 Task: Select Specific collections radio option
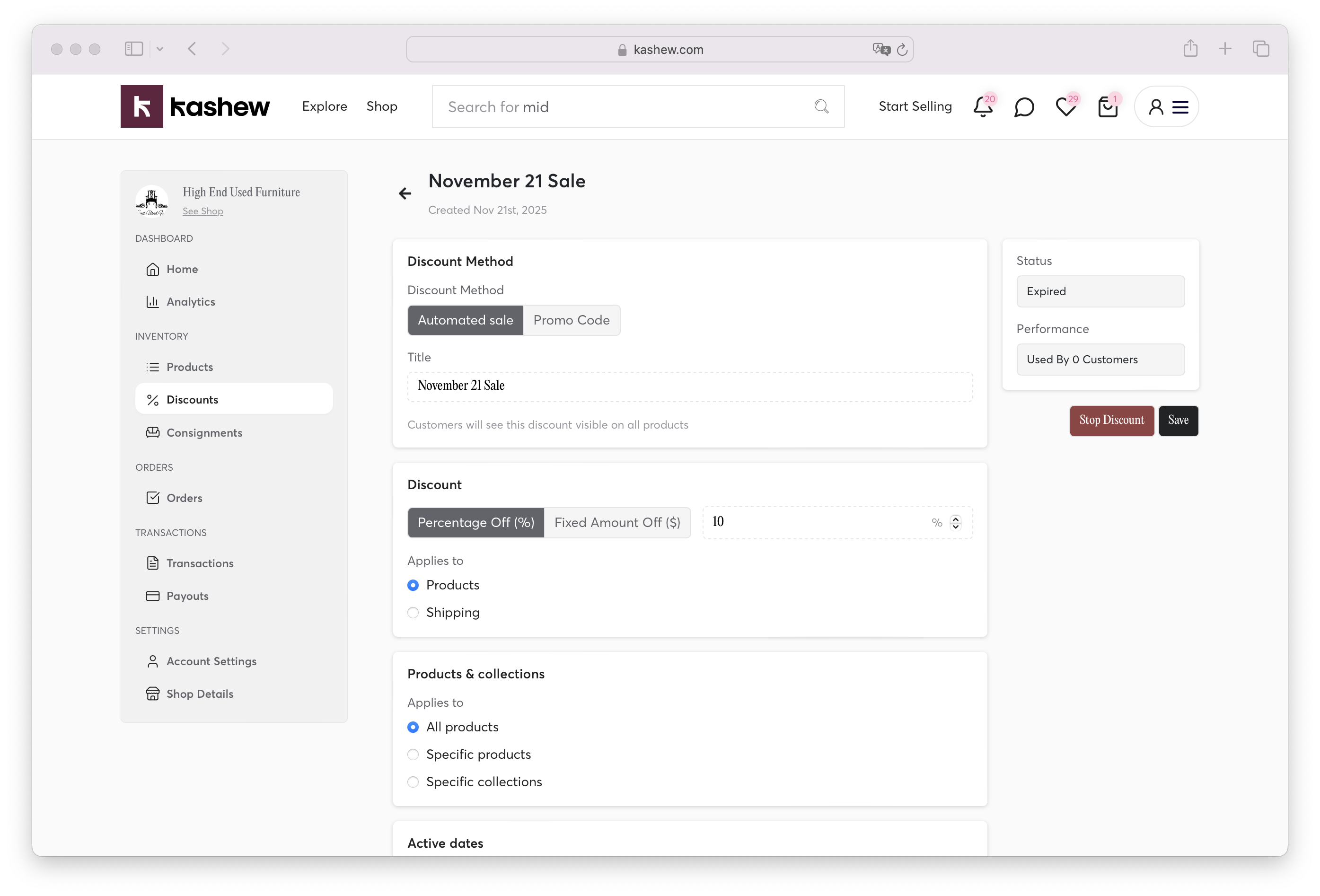413,782
